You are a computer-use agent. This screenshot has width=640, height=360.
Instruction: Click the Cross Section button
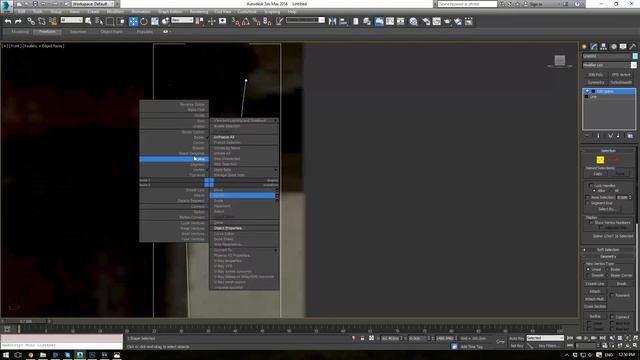[595, 307]
